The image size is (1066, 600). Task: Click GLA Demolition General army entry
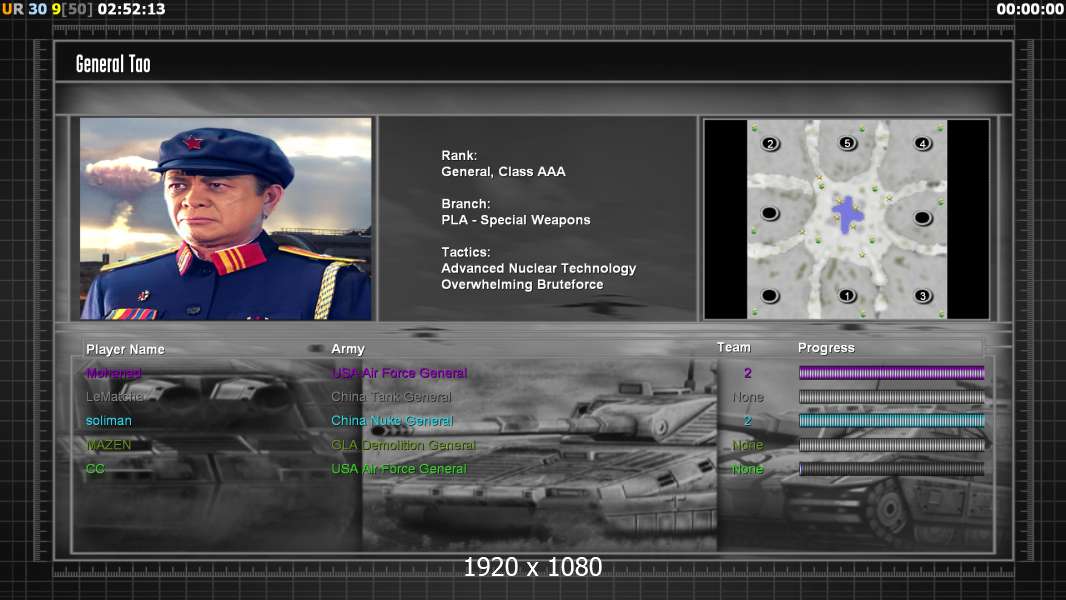403,445
